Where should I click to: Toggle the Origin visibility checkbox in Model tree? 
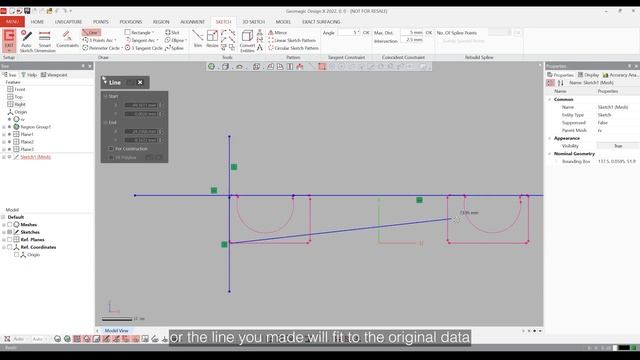[16, 254]
